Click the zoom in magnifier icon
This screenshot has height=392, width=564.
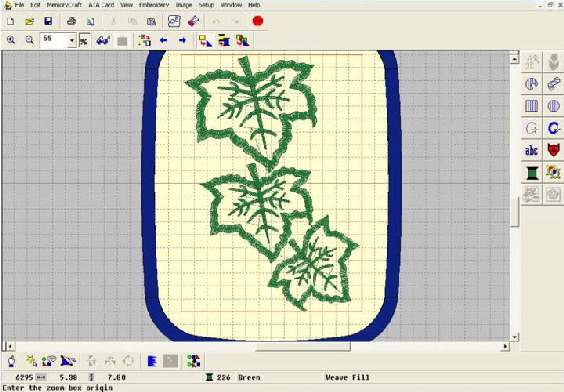tap(11, 40)
